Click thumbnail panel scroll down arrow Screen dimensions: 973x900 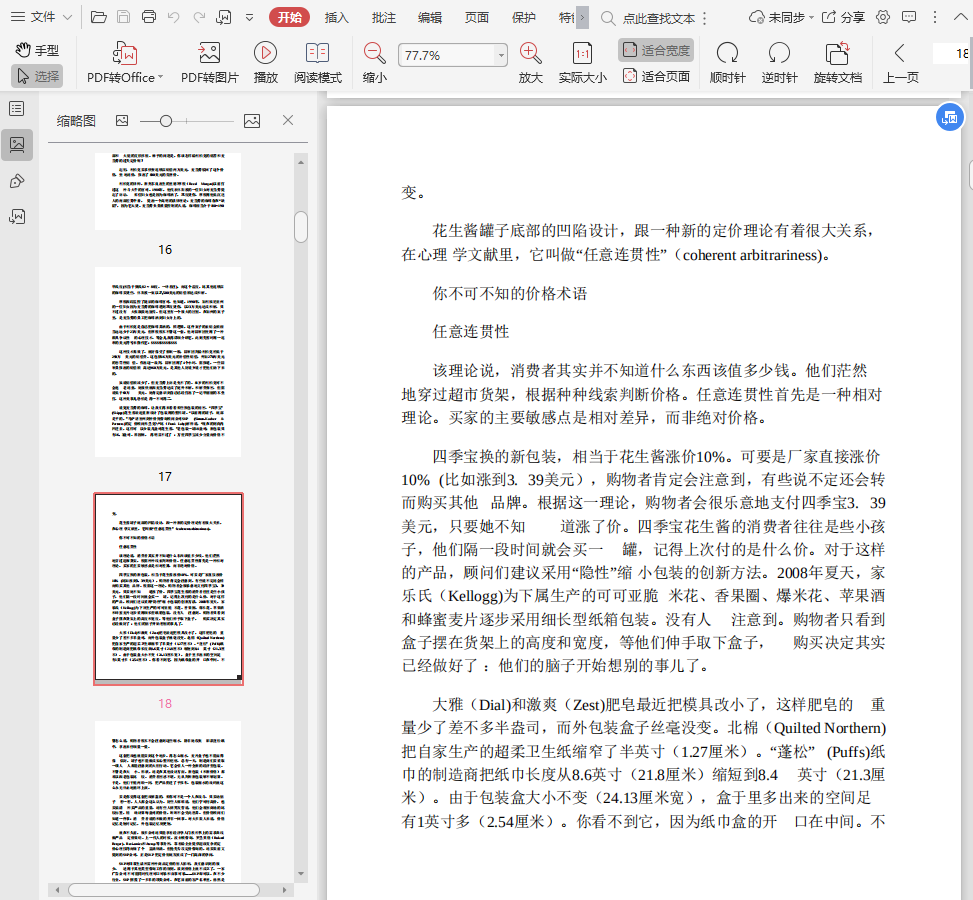pos(301,873)
